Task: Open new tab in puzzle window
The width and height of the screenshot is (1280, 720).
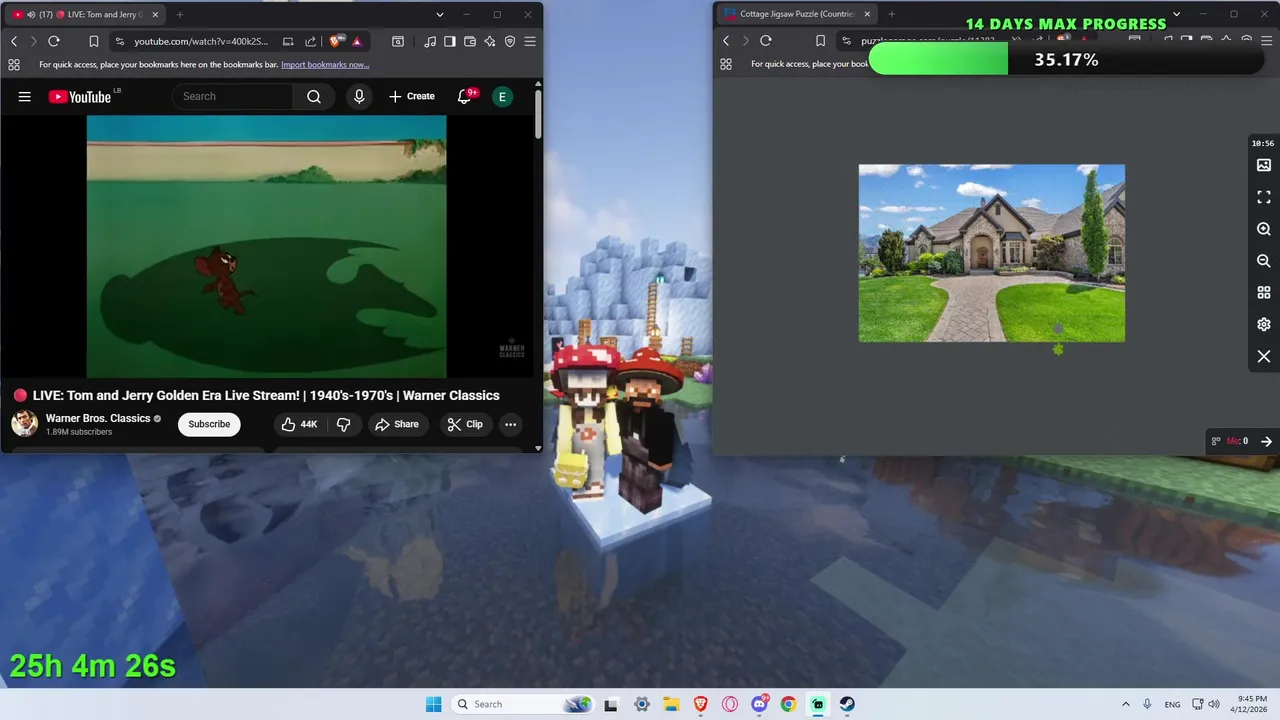Action: tap(892, 14)
